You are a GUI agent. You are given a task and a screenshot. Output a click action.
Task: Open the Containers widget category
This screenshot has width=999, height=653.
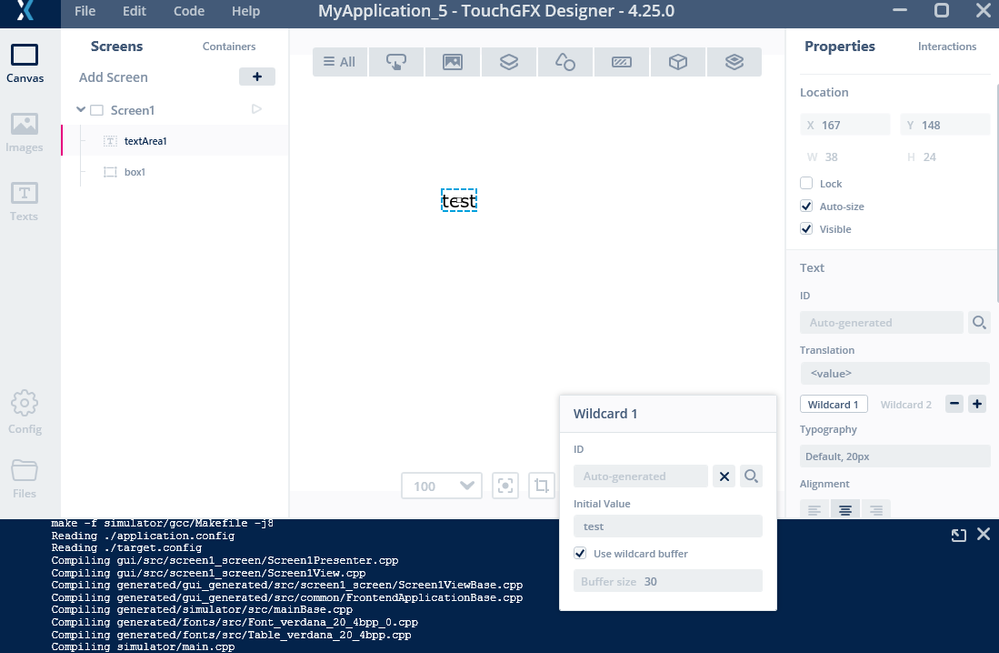[x=508, y=62]
